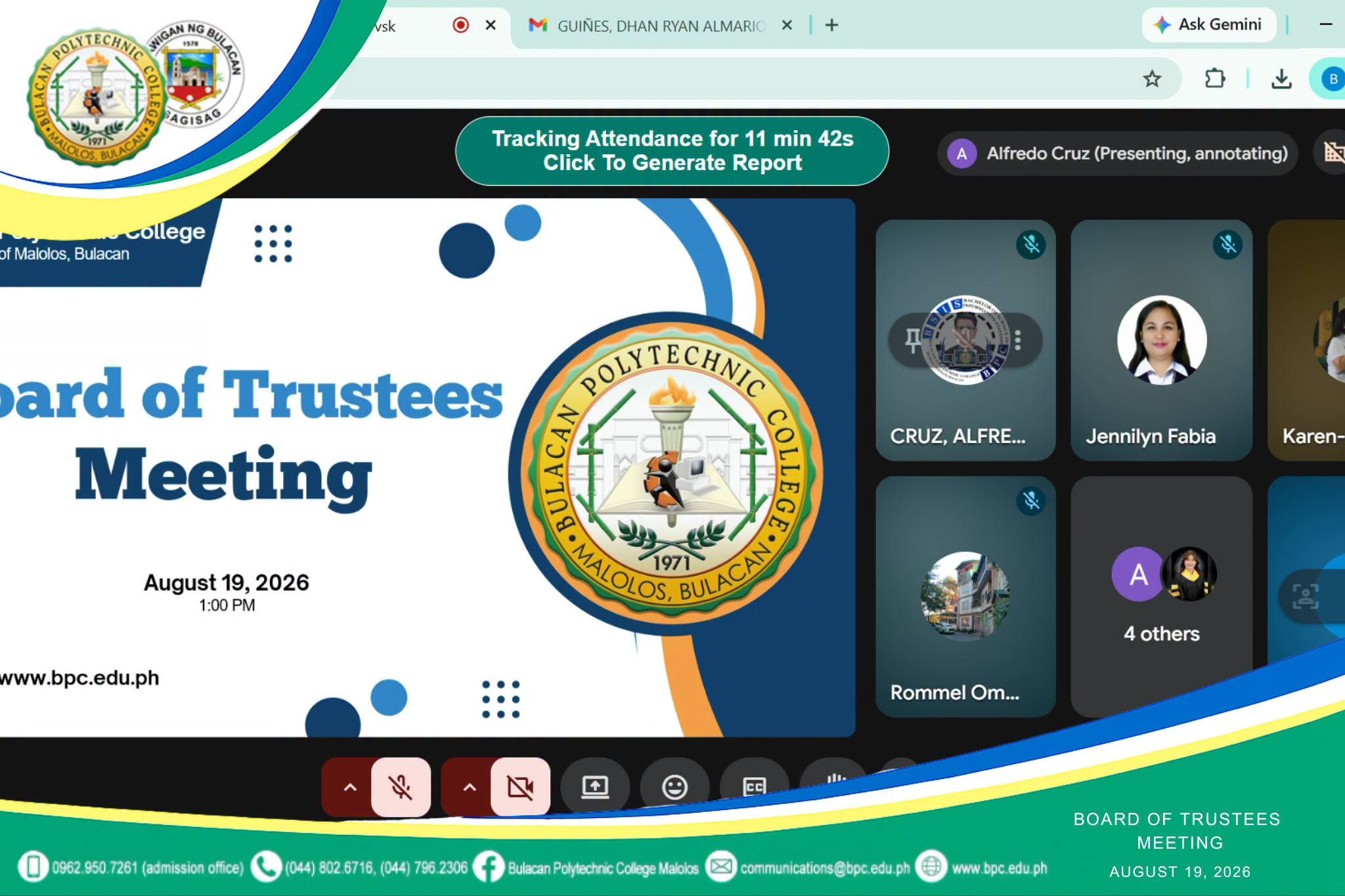Click the present screen icon
This screenshot has width=1345, height=896.
click(595, 786)
